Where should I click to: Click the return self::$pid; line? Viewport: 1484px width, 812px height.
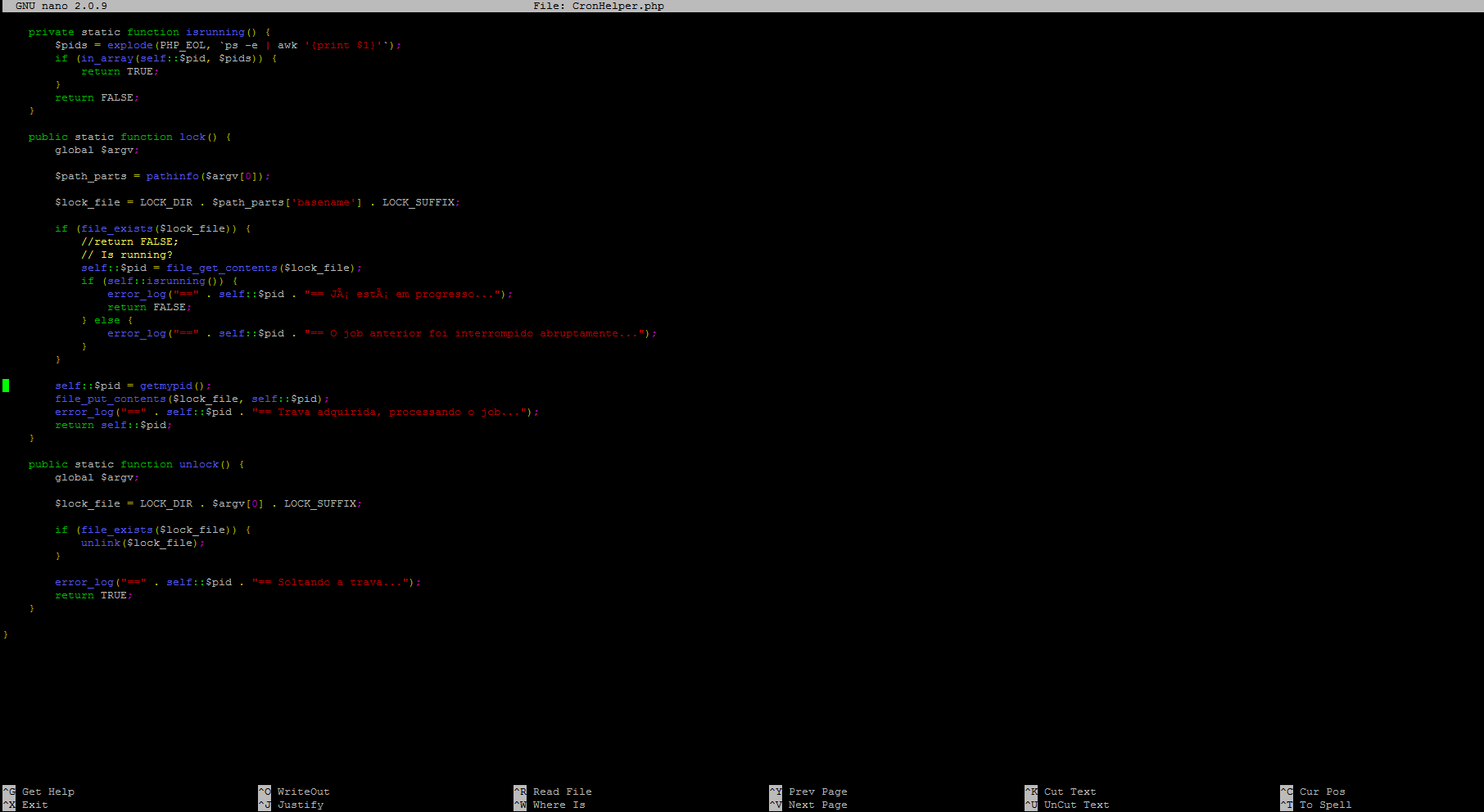click(x=114, y=425)
